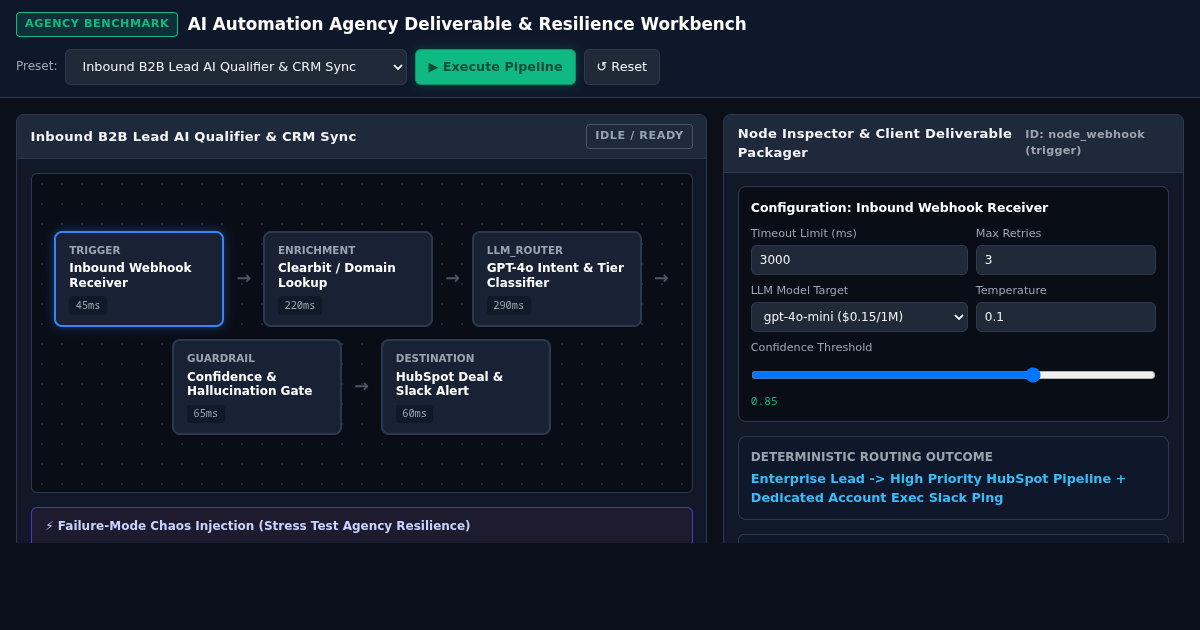Screen dimensions: 1200x630
Task: Select the Clearbit / Domain Lookup enrichment node
Action: [x=348, y=279]
